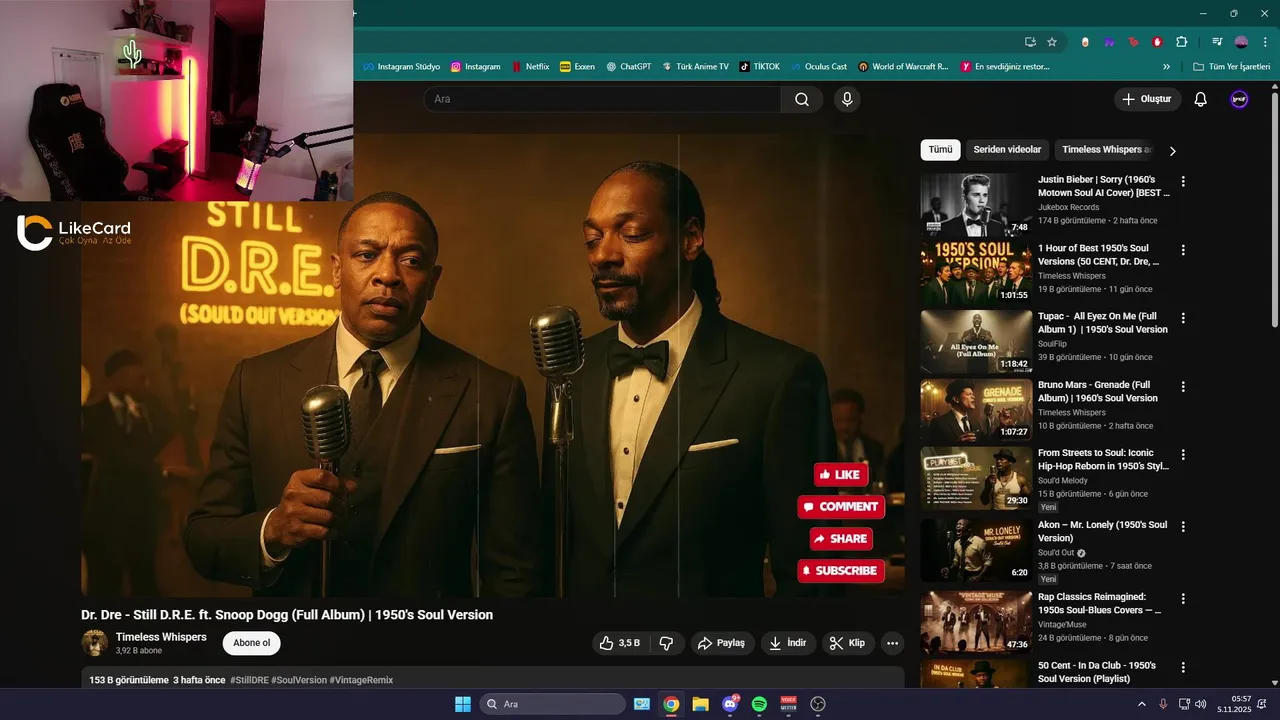Image resolution: width=1280 pixels, height=720 pixels.
Task: Click the #StillDRE hashtag
Action: tap(249, 680)
